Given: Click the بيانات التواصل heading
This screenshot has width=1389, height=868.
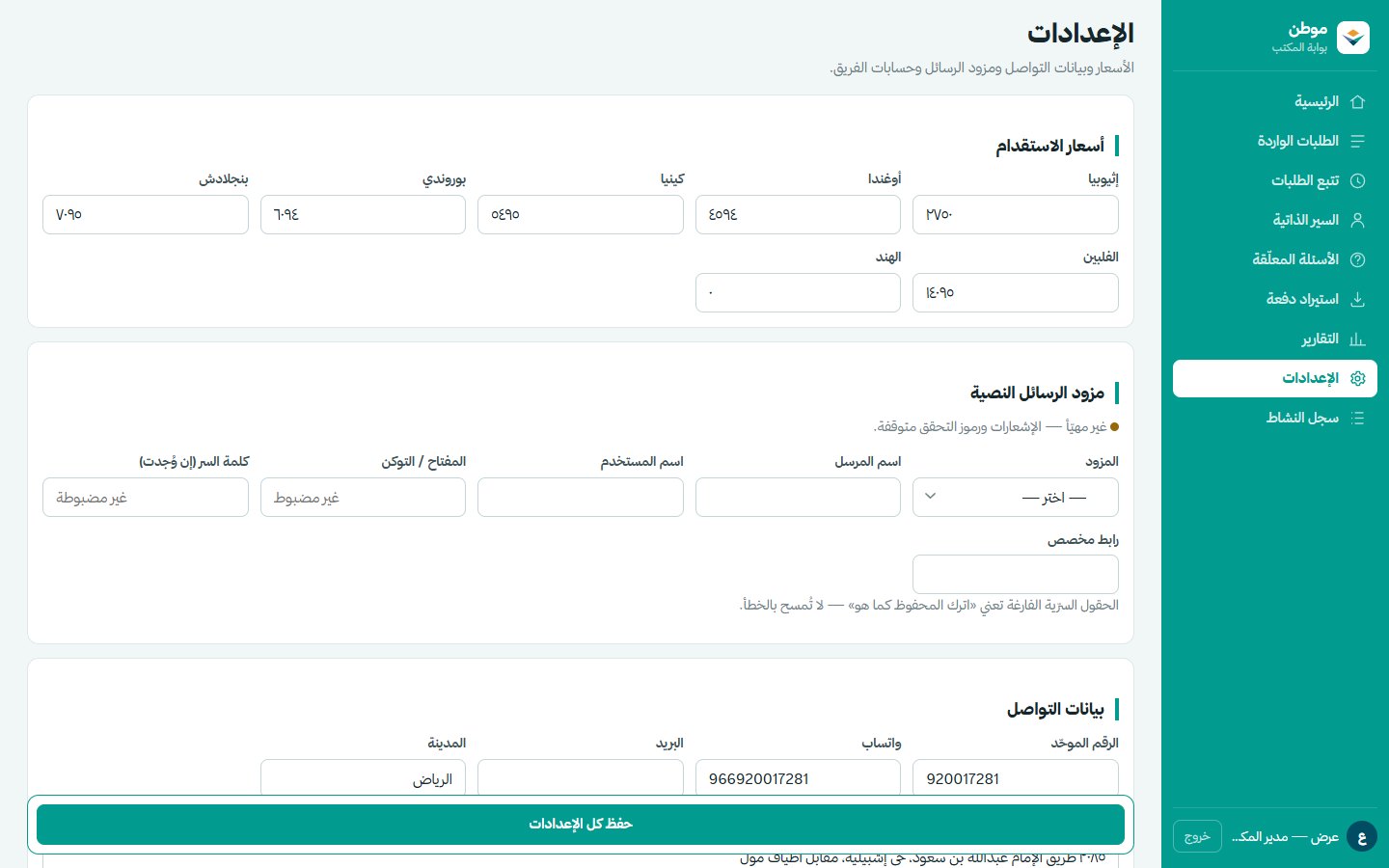Looking at the screenshot, I should [x=1055, y=709].
